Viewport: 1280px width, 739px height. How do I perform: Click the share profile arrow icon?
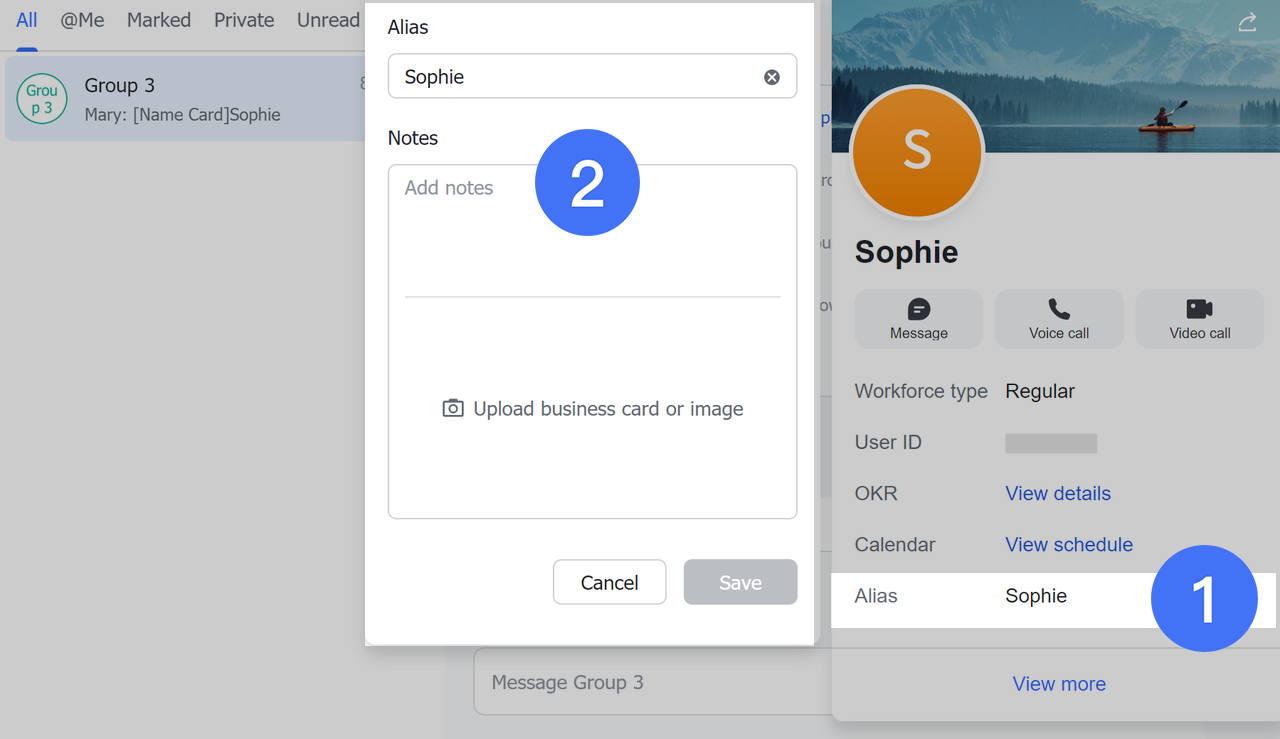pos(1247,20)
